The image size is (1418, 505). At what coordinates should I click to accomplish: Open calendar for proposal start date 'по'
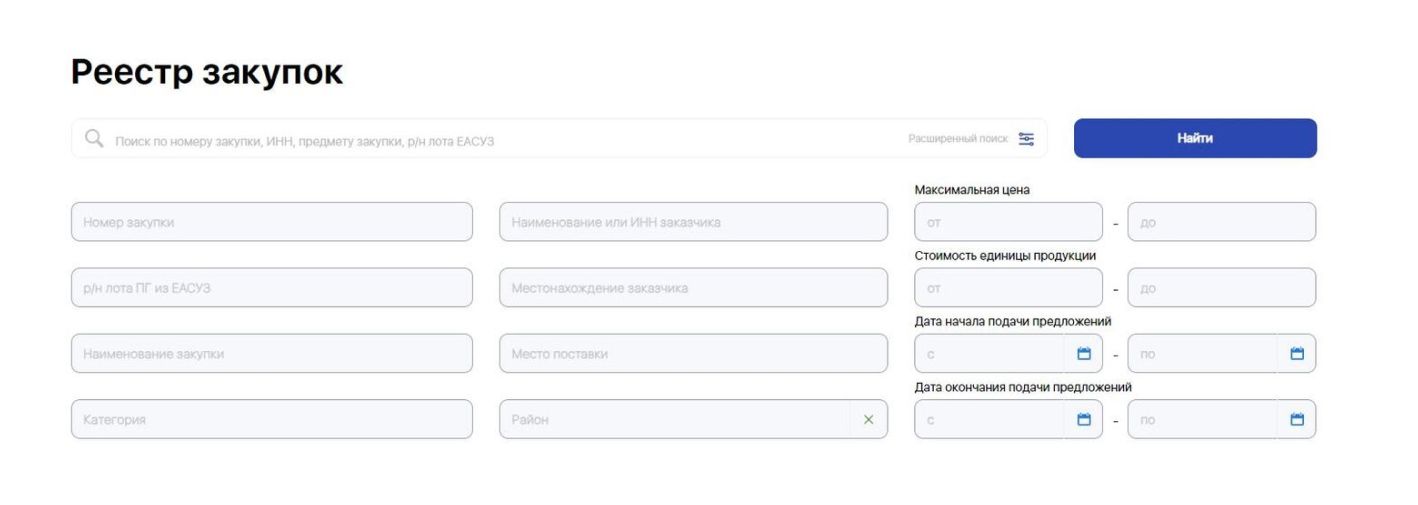coord(1298,353)
